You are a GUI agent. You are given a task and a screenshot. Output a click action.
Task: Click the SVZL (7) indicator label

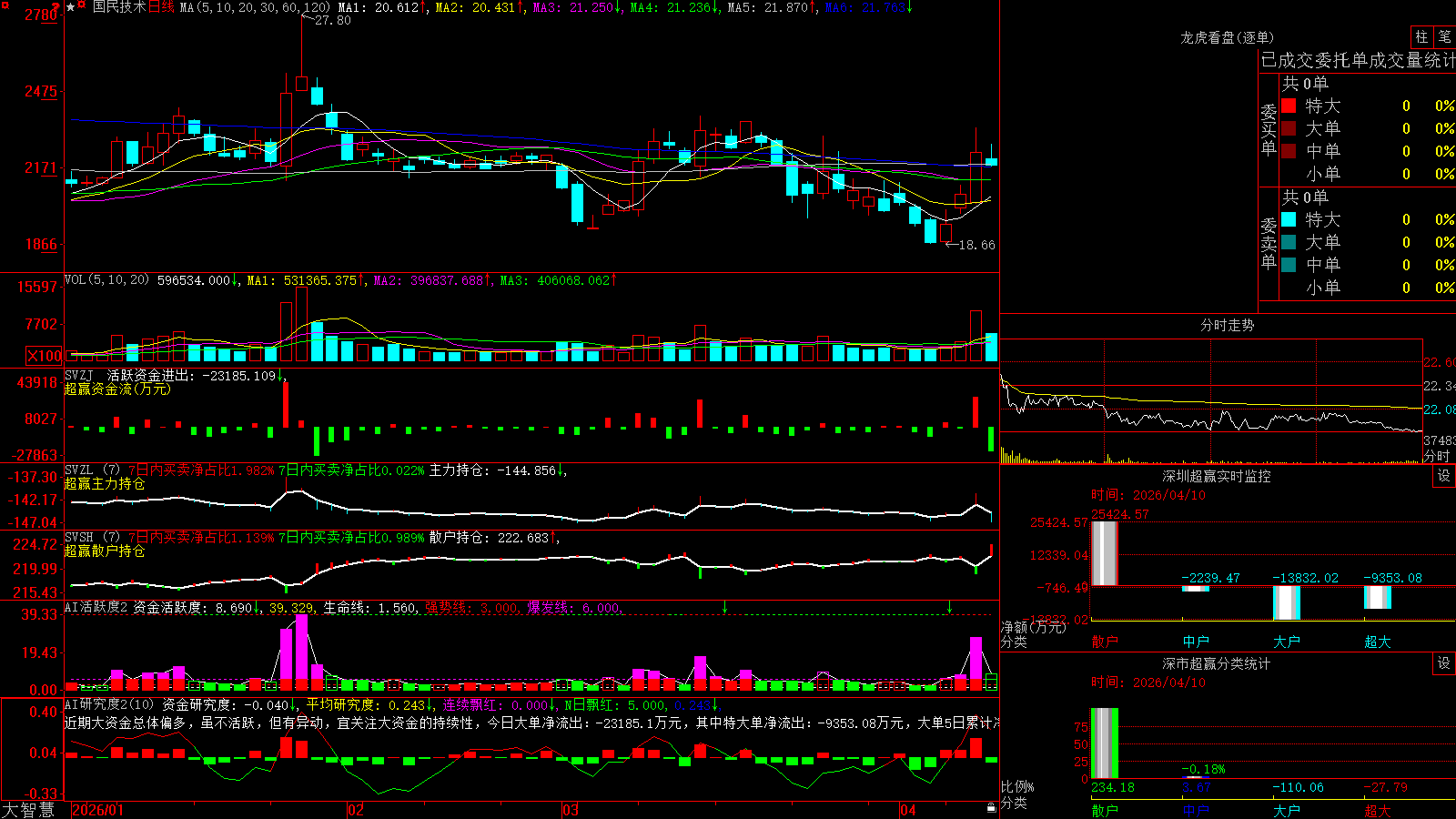coord(92,470)
